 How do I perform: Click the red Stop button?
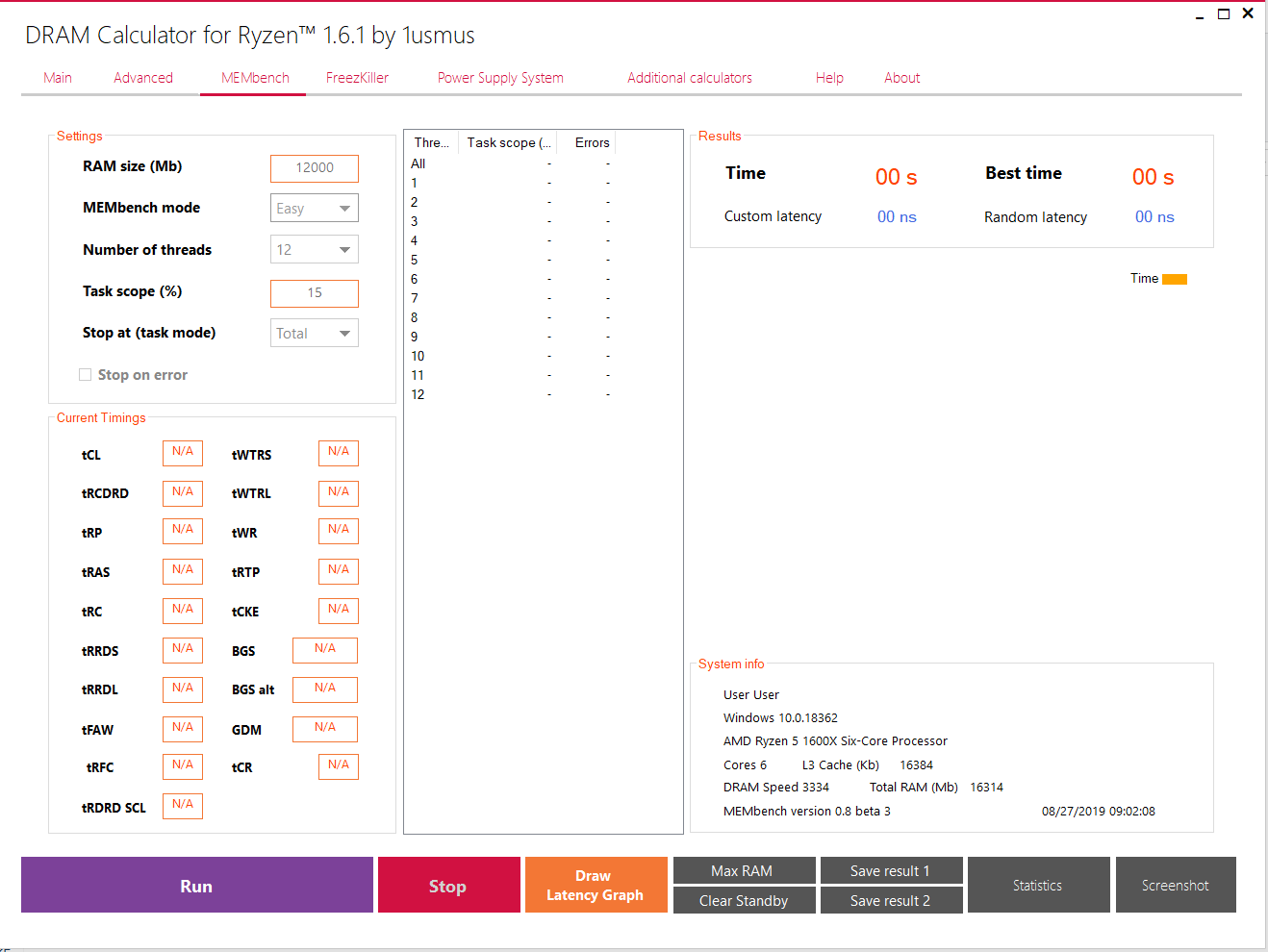(449, 885)
